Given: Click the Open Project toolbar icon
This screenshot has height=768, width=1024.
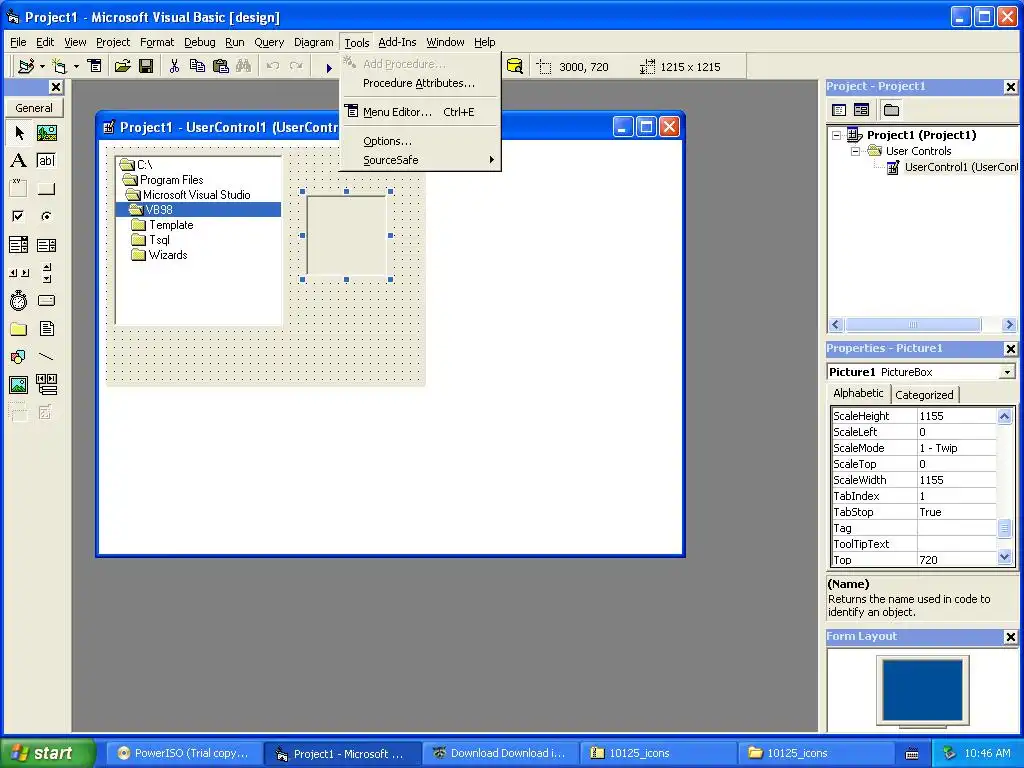Looking at the screenshot, I should pos(123,66).
